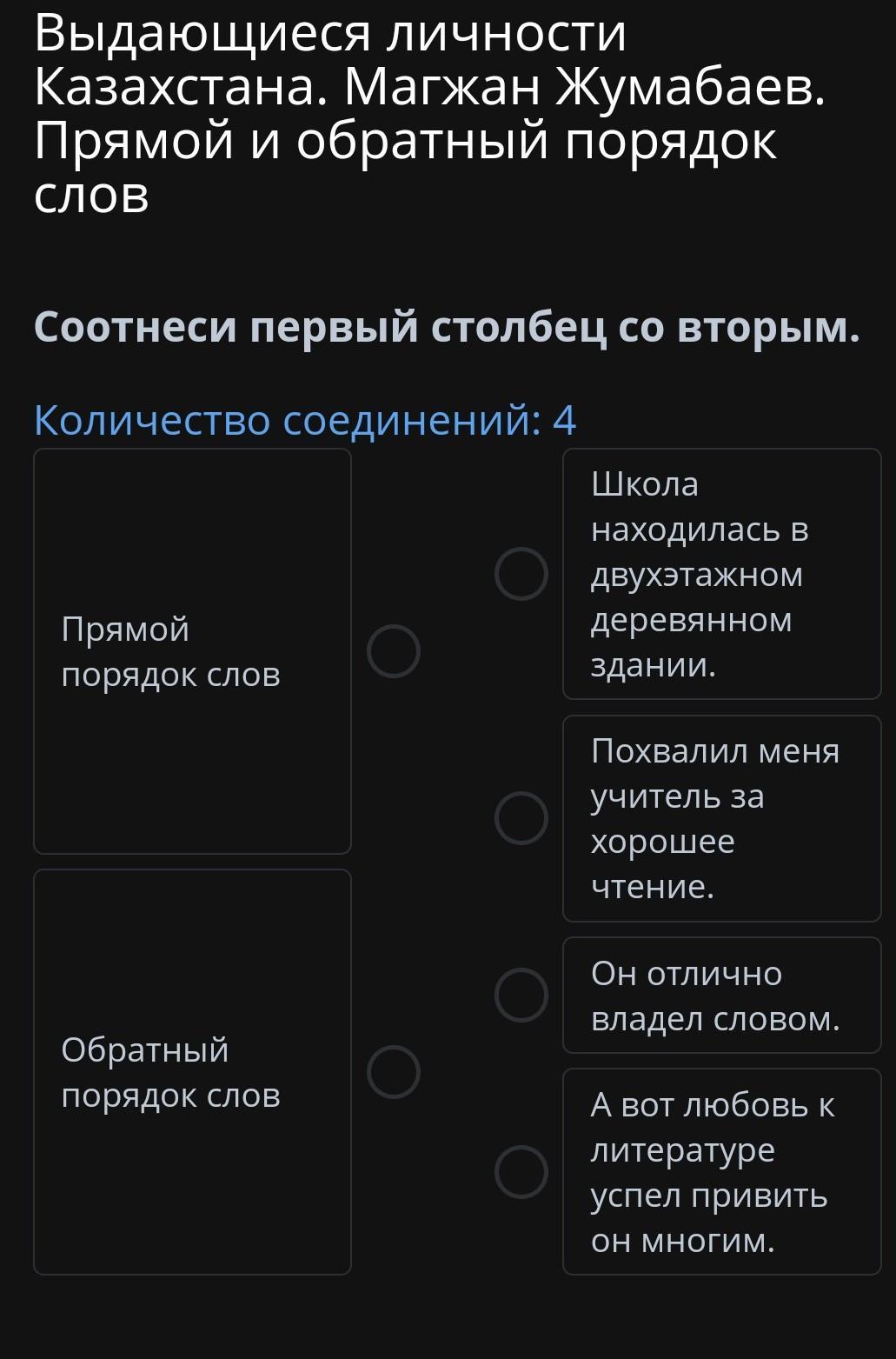This screenshot has height=1359, width=896.
Task: Select connector circle beside Обратный порядок слов
Action: pyautogui.click(x=393, y=1072)
